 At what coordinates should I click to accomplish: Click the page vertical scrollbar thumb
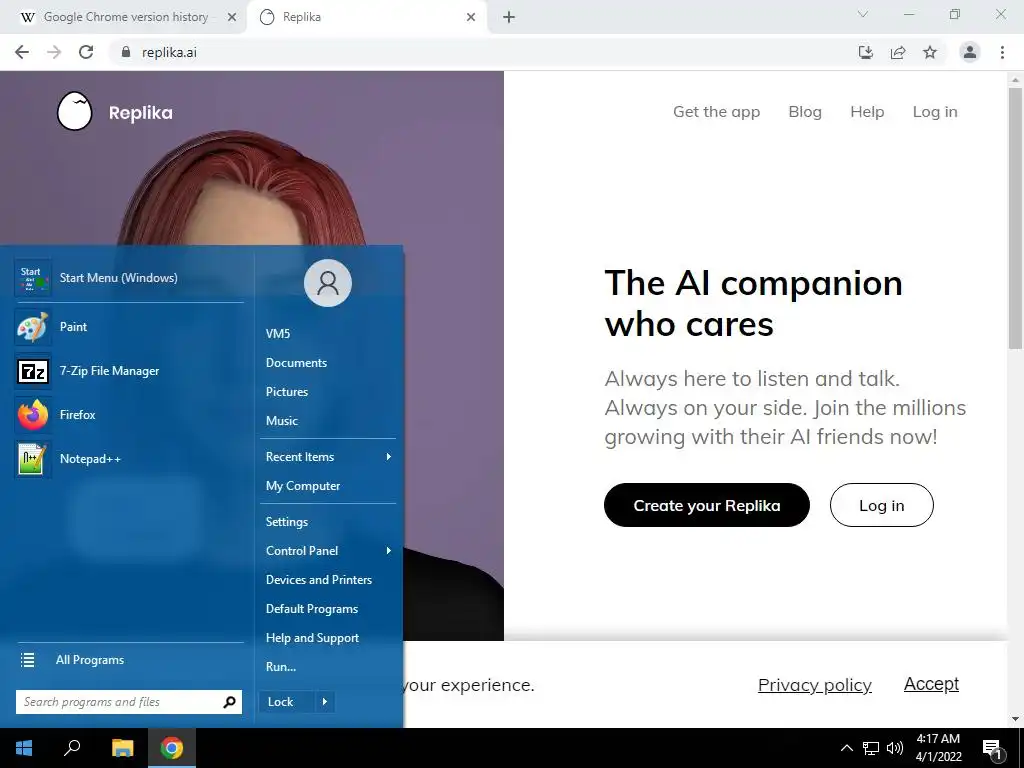point(1015,219)
